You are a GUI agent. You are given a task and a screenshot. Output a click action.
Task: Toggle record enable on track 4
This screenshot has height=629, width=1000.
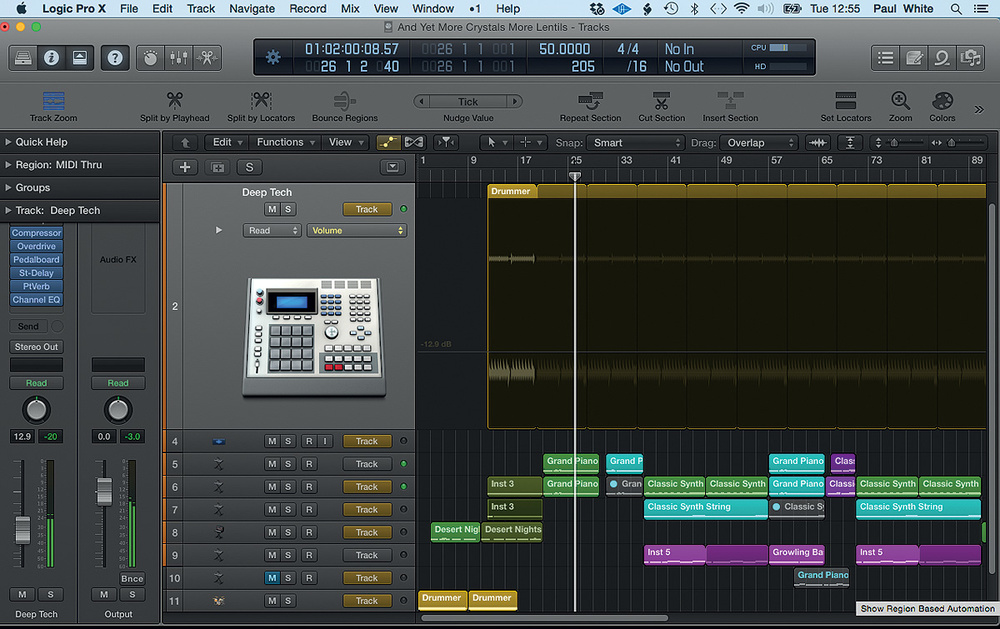click(x=309, y=441)
